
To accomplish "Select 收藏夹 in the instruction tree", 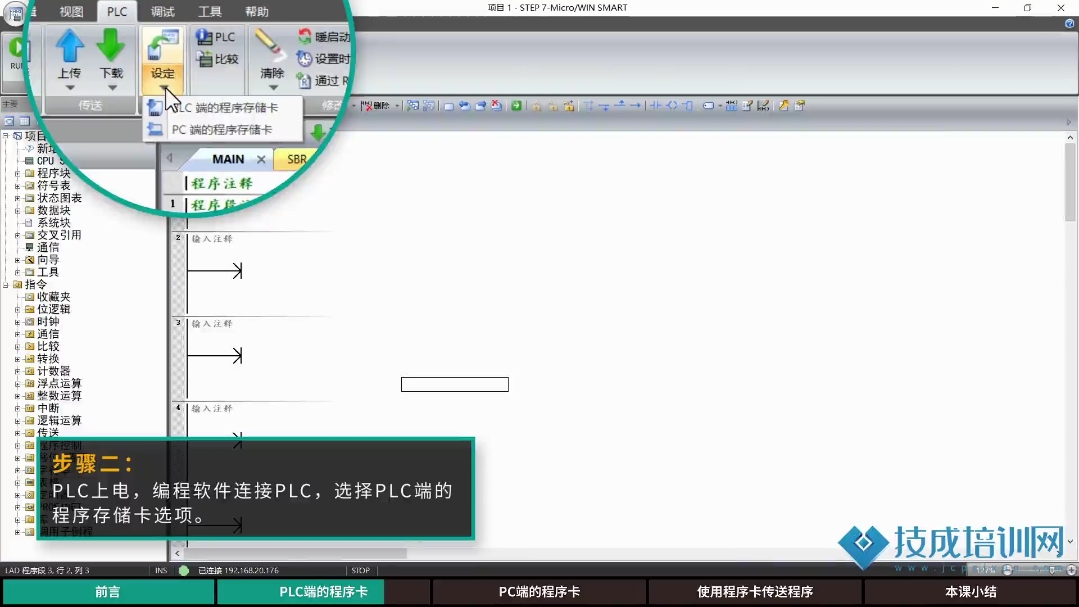I will [x=54, y=297].
